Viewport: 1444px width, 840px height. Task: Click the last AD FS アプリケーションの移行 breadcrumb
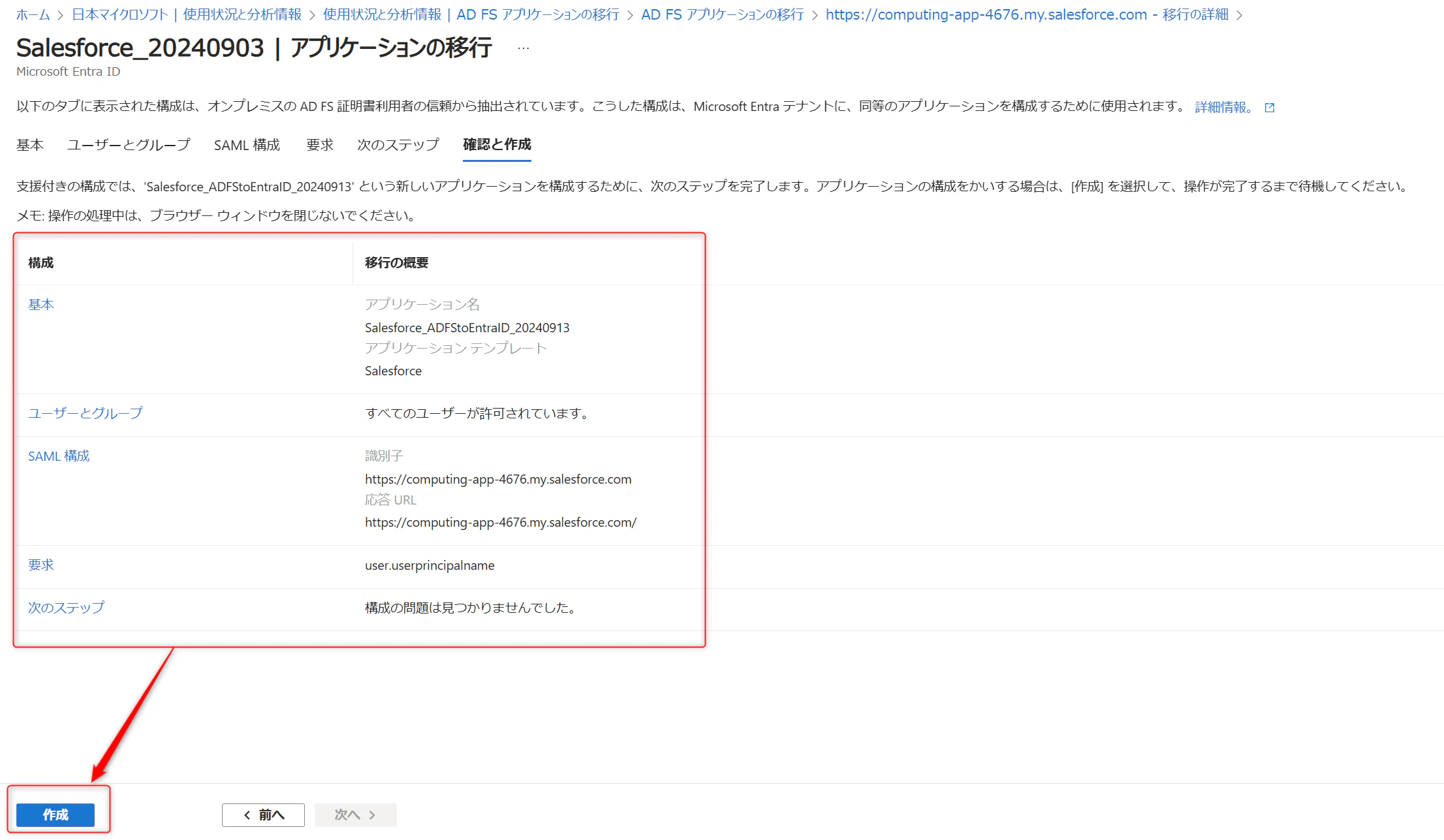723,14
